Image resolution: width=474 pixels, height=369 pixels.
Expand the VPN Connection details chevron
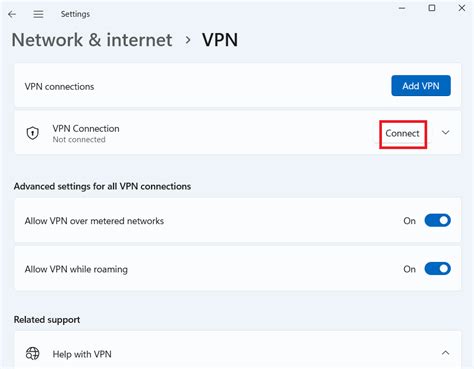tap(446, 133)
